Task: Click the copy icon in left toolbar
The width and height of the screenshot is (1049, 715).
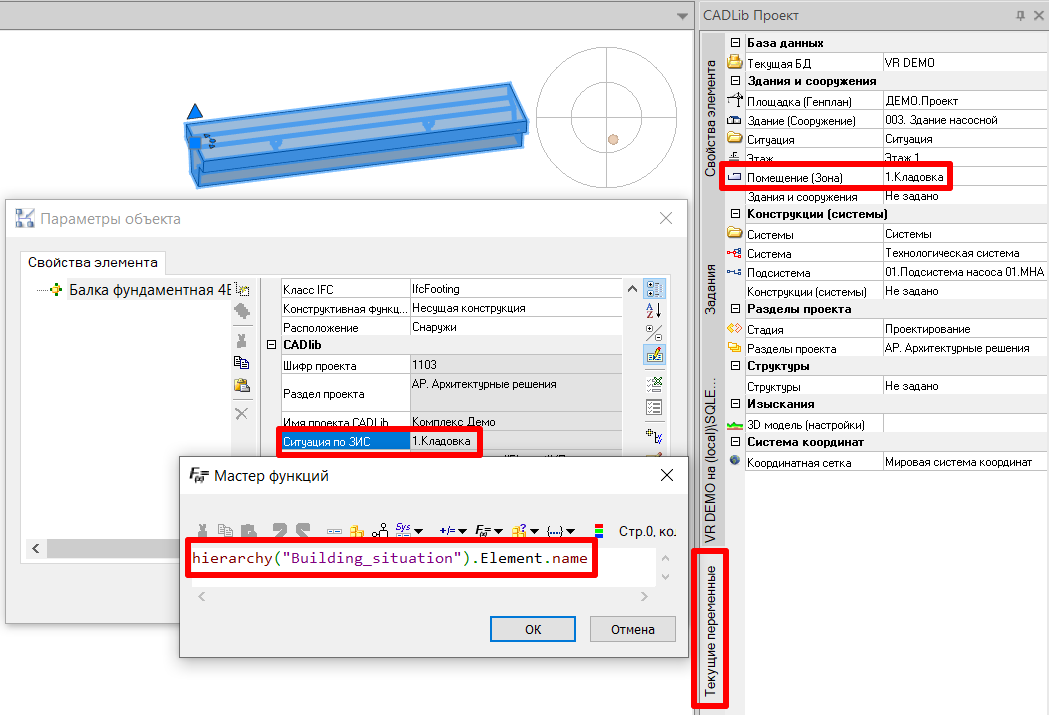Action: pyautogui.click(x=241, y=363)
